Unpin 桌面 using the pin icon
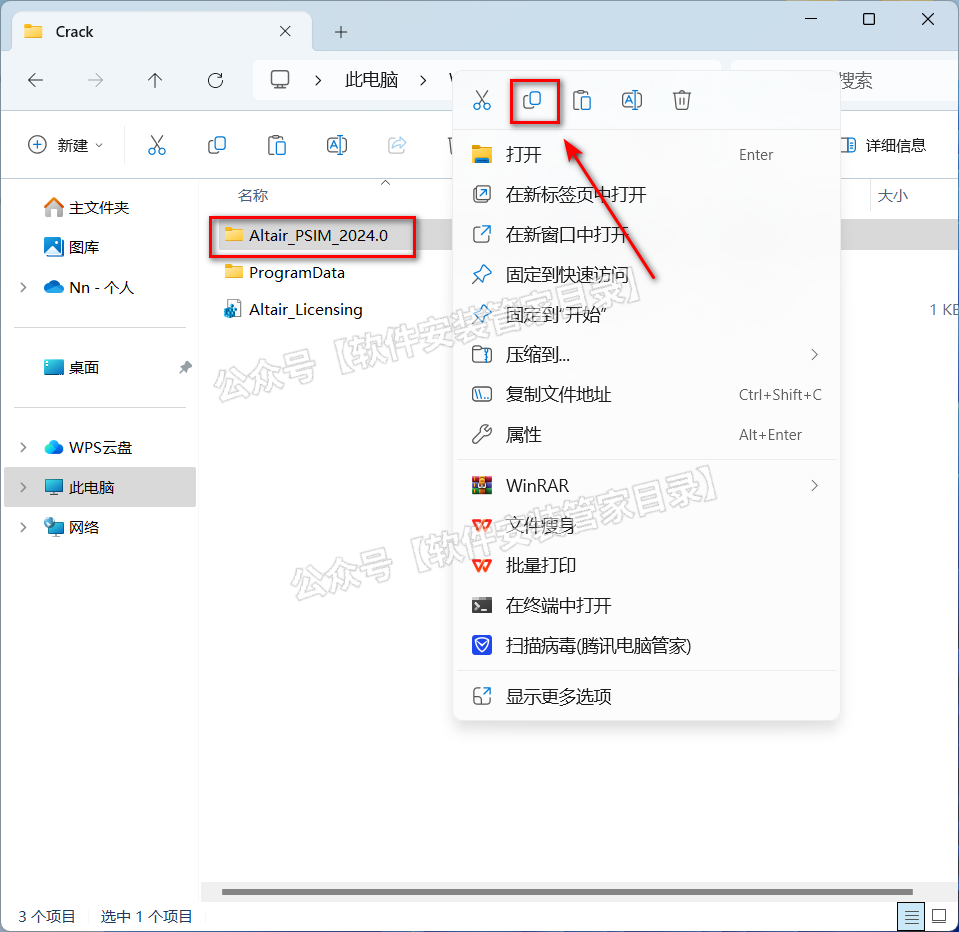 pyautogui.click(x=185, y=367)
